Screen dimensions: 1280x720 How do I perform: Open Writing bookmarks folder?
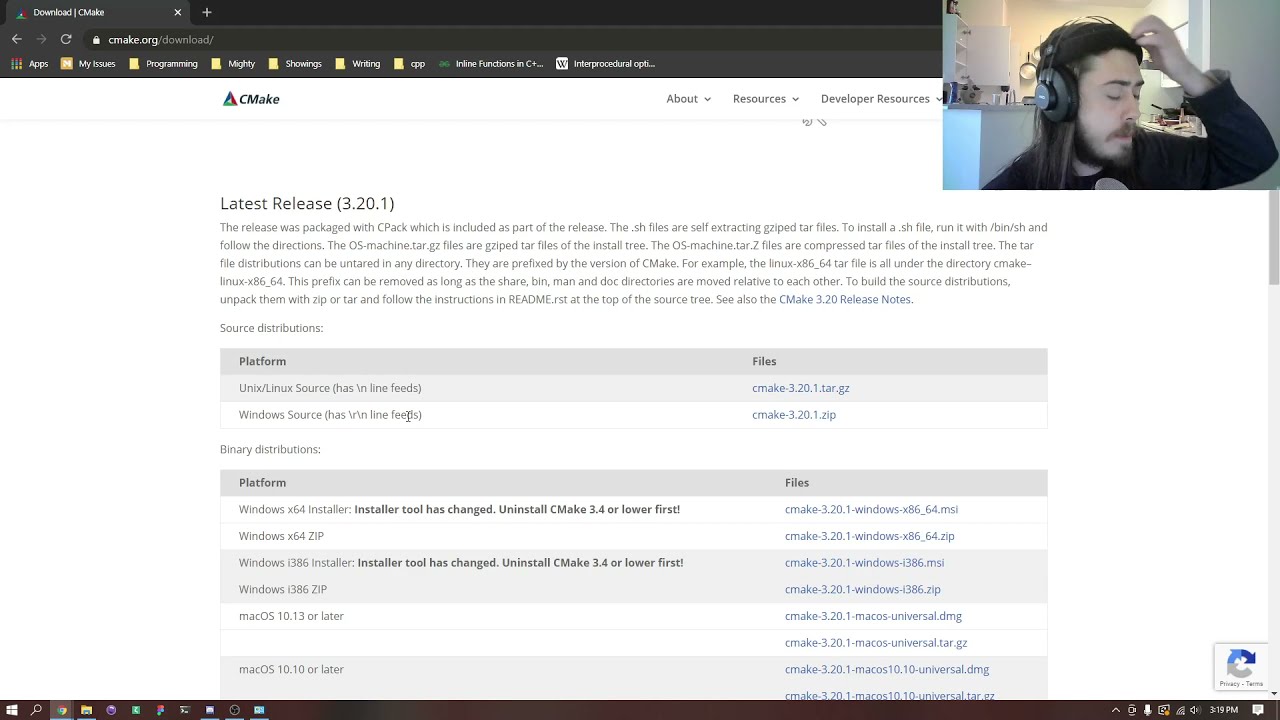click(357, 63)
